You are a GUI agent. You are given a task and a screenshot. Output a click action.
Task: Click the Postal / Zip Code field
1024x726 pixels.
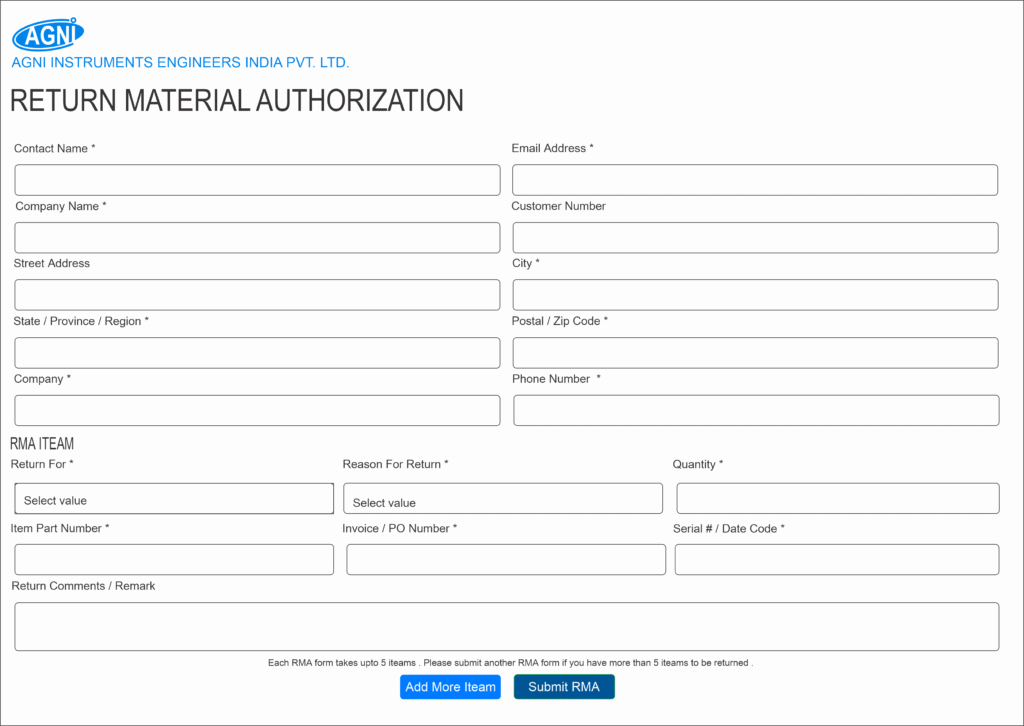click(x=754, y=353)
